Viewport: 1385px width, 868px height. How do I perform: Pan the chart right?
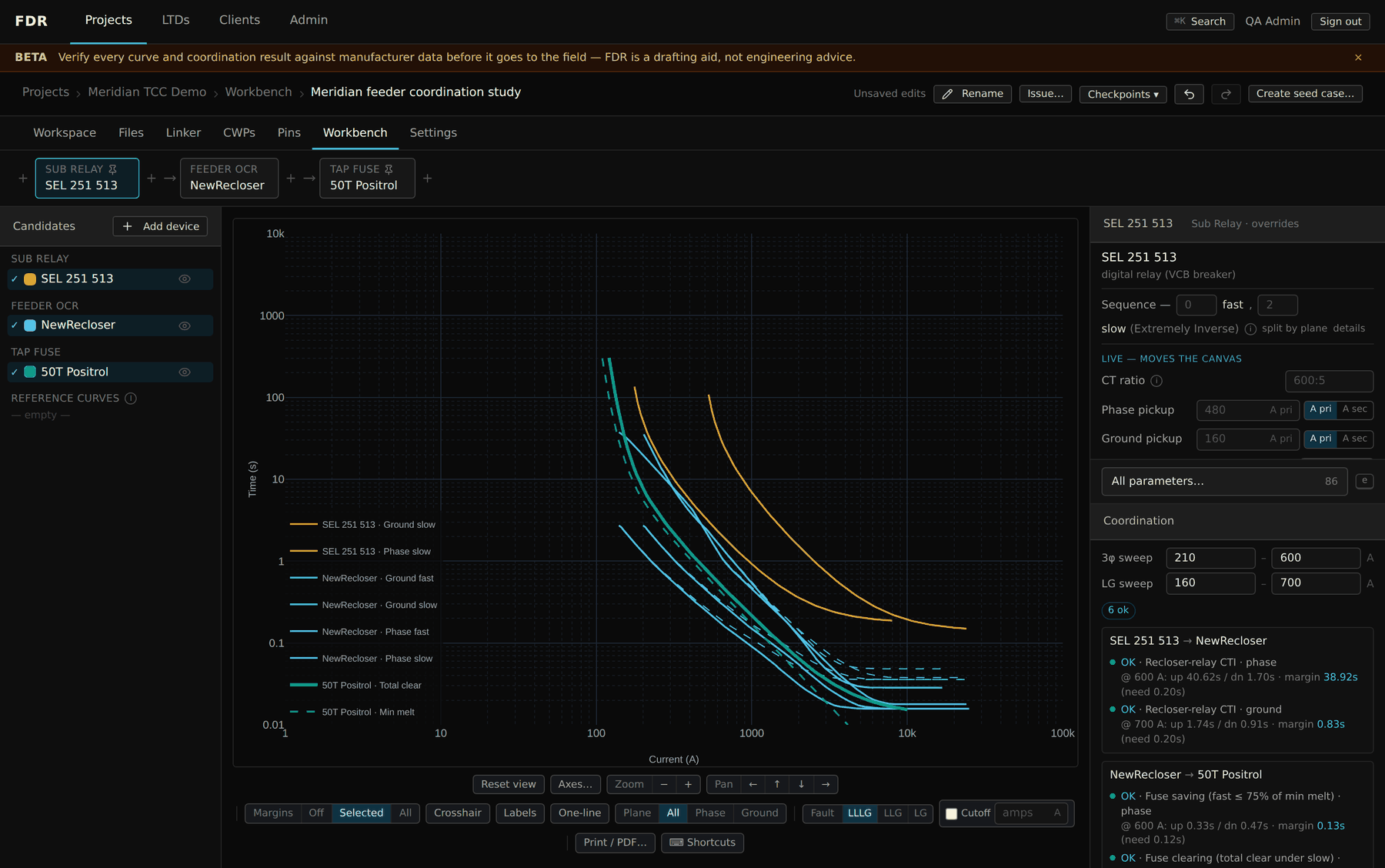826,784
